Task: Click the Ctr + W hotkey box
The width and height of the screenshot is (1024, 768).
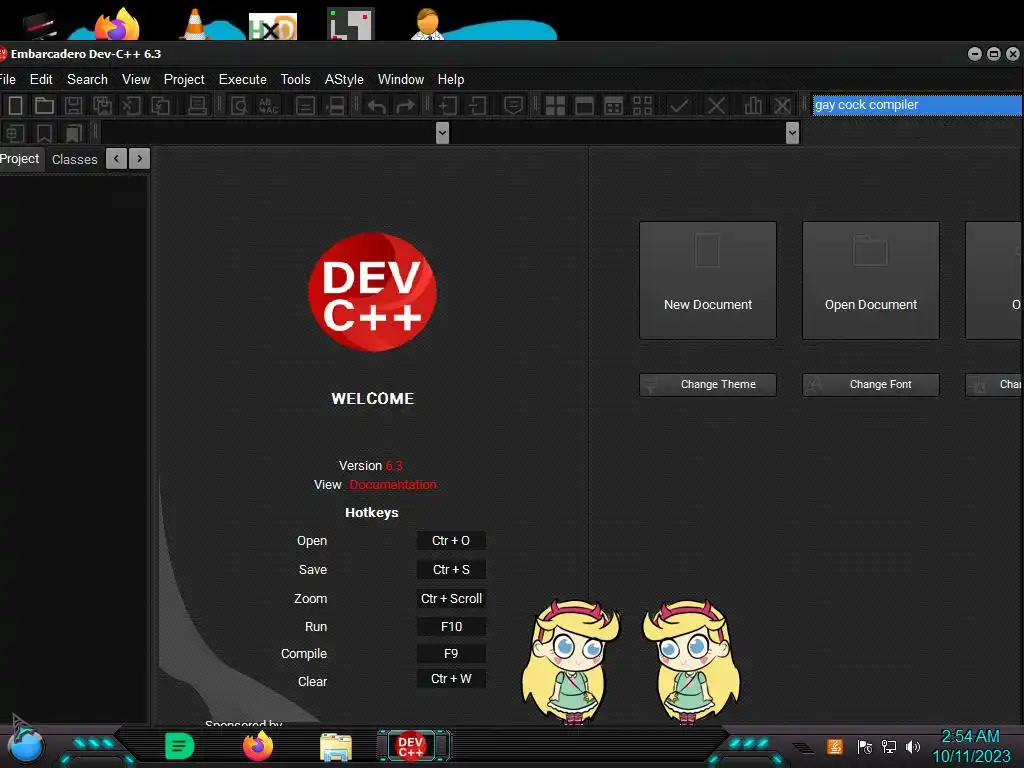Action: coord(451,679)
